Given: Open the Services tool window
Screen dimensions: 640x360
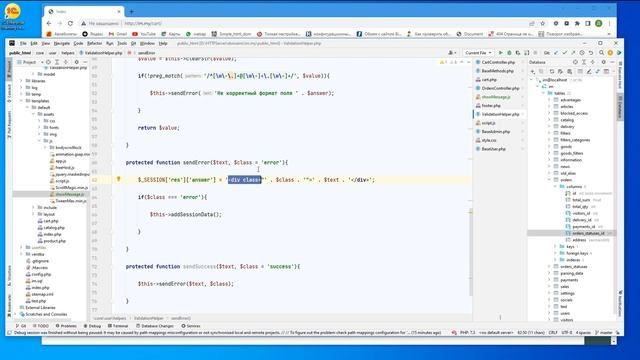Looking at the screenshot, I should click(191, 326).
